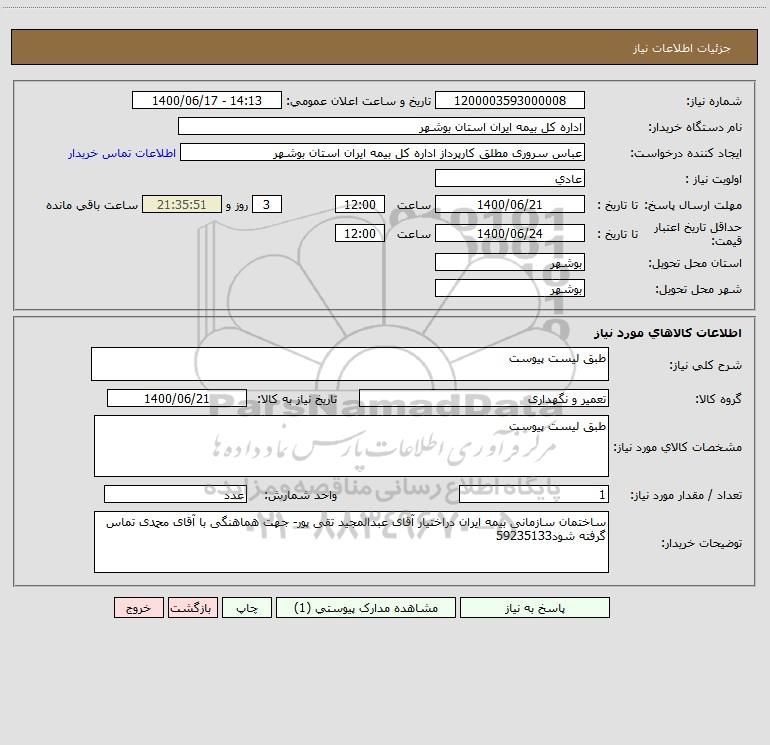Select the شماره نیاز number field
Screen dimensions: 770x745
(x=510, y=100)
